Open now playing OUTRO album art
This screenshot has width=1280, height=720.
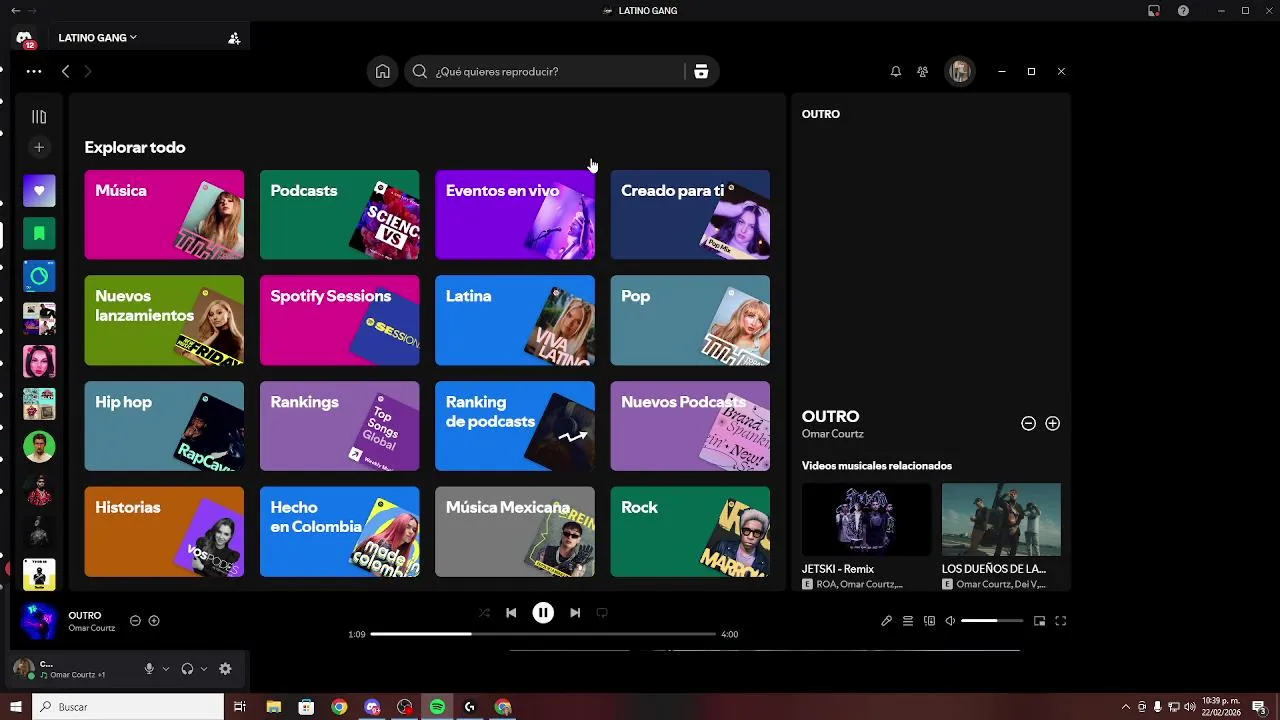(x=39, y=621)
